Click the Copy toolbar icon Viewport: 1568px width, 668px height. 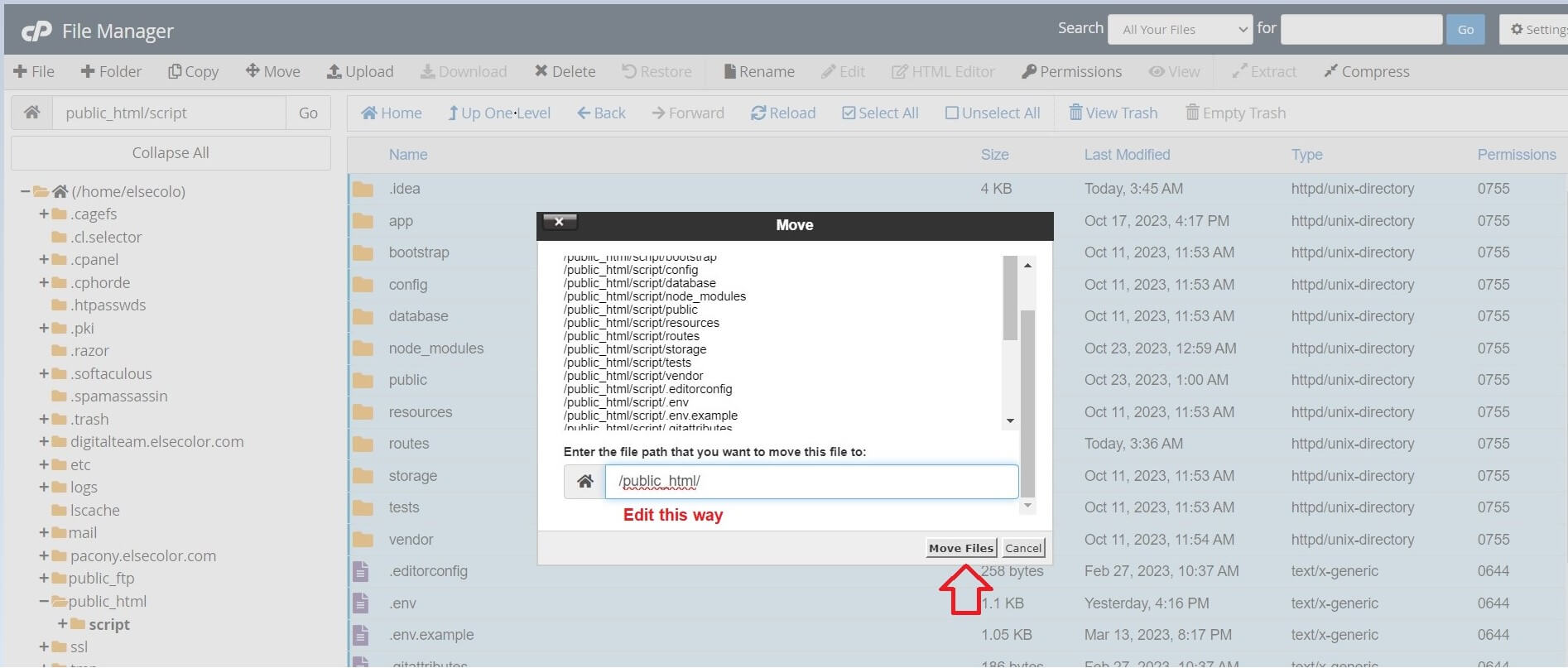(x=175, y=72)
